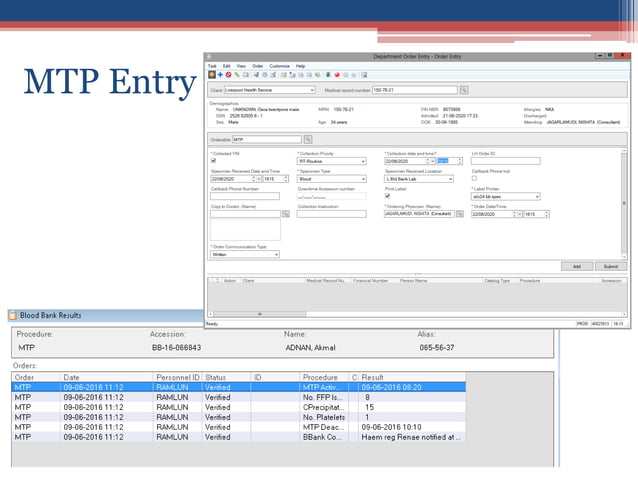Viewport: 638px width, 478px height.
Task: Click the magnifier icon next to Orderable field
Action: click(x=308, y=139)
